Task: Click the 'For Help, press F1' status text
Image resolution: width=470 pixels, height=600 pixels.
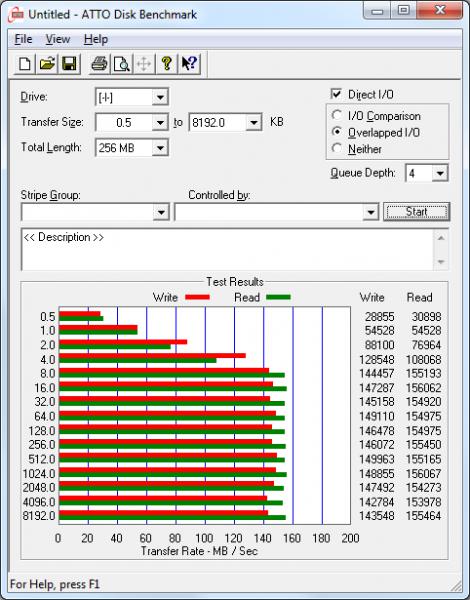Action: tap(54, 584)
